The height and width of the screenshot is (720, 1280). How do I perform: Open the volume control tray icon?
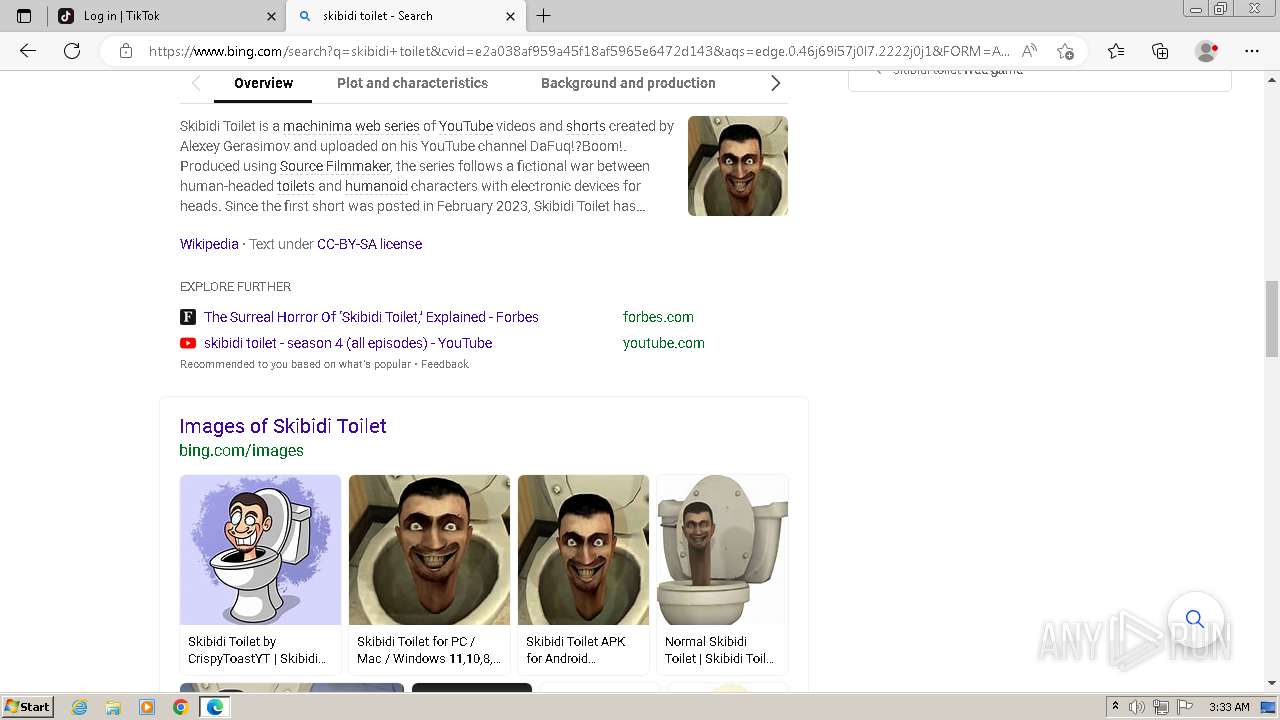click(1137, 707)
